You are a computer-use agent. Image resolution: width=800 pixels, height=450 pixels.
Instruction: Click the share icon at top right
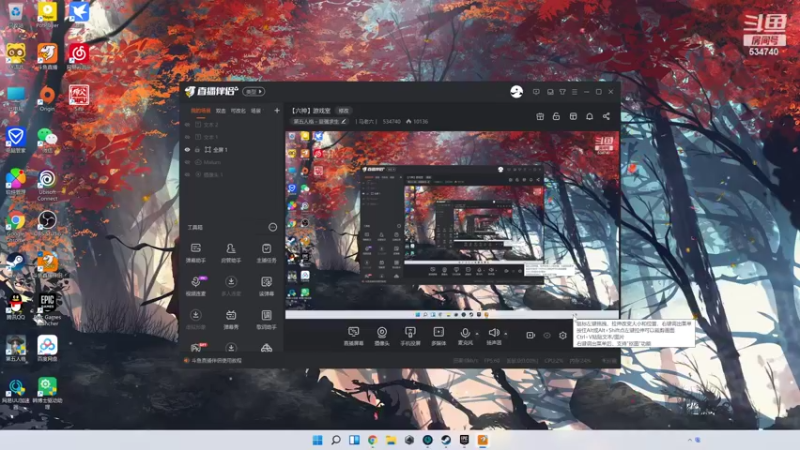point(606,116)
